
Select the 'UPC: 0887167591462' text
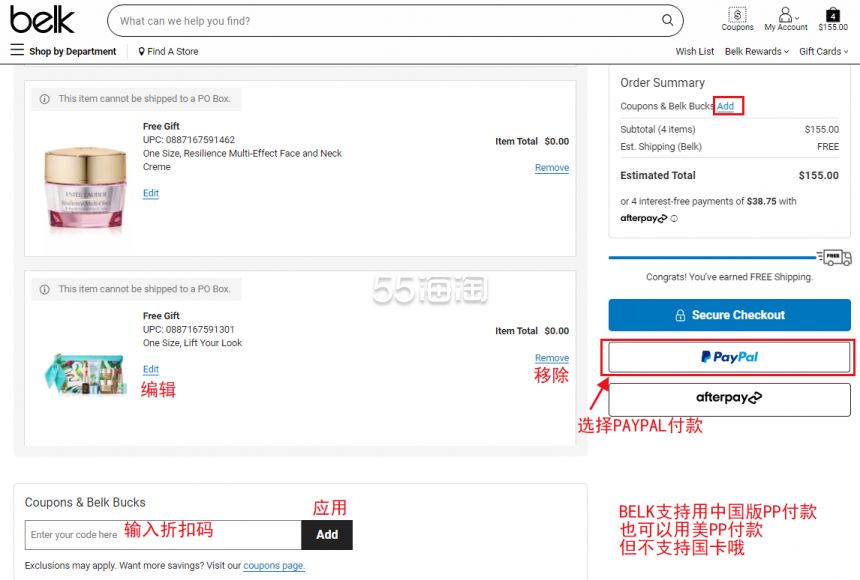(189, 140)
